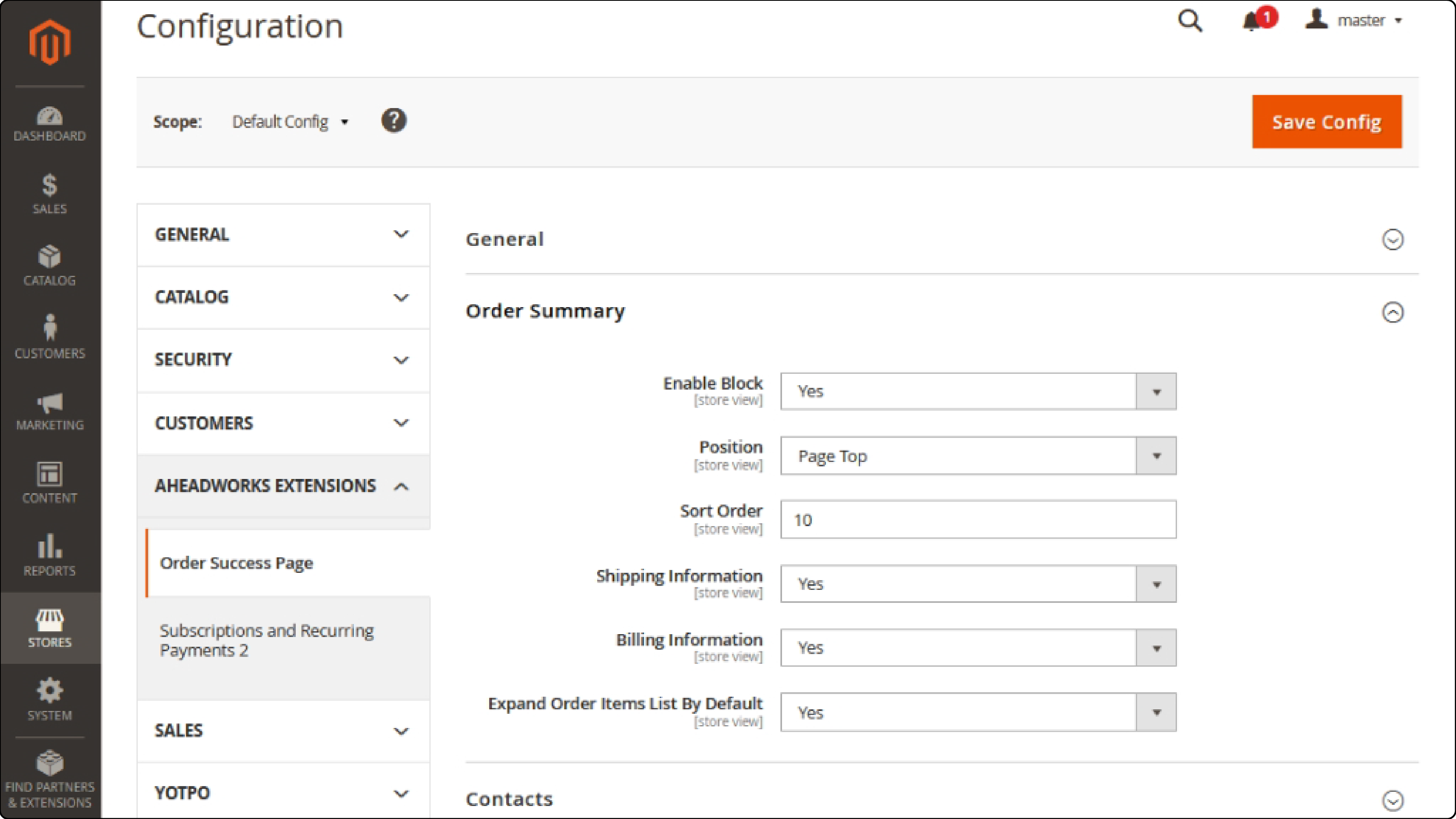
Task: Click the Scope: label text
Action: [x=178, y=122]
